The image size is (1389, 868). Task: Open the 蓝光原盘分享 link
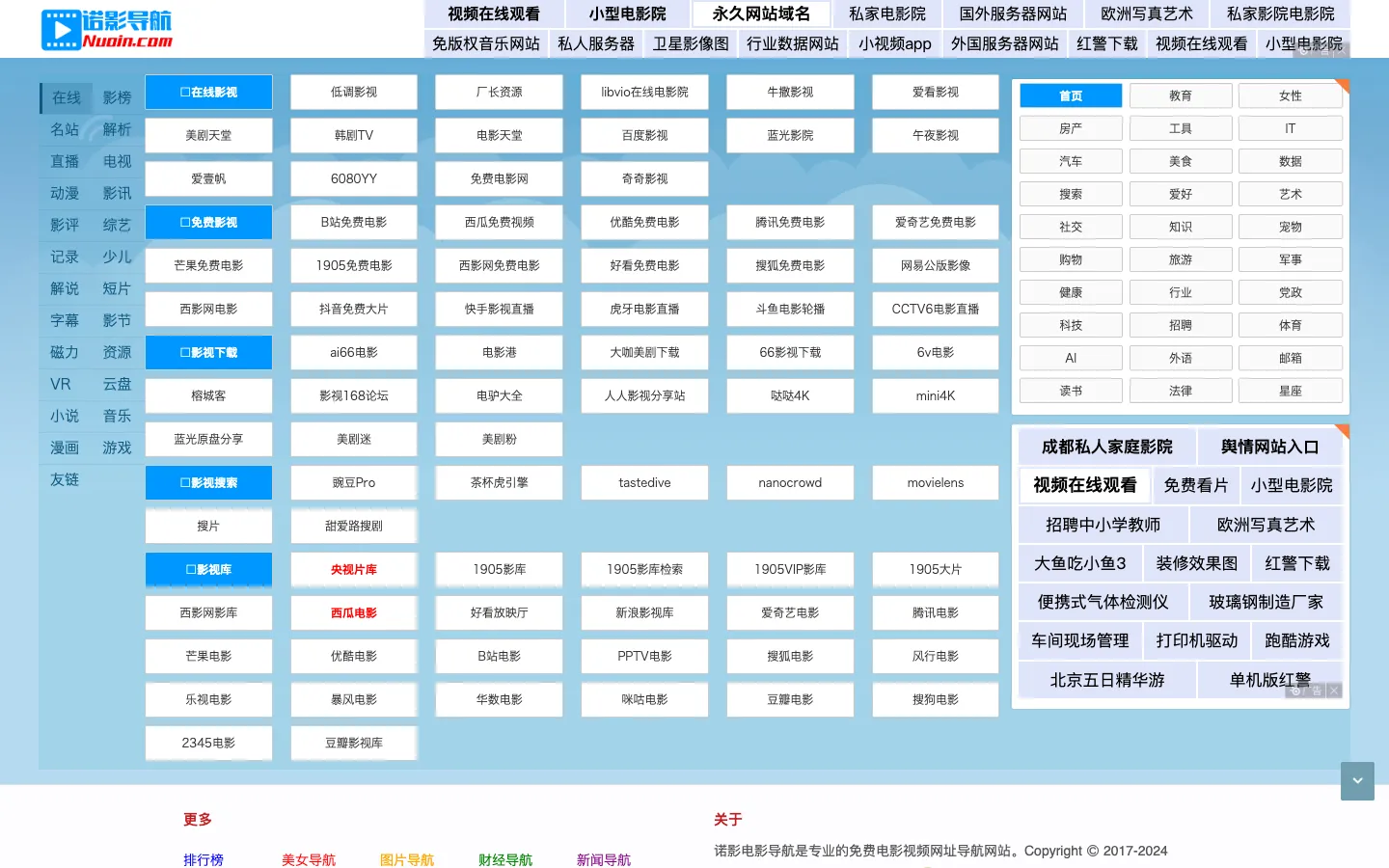pyautogui.click(x=208, y=440)
